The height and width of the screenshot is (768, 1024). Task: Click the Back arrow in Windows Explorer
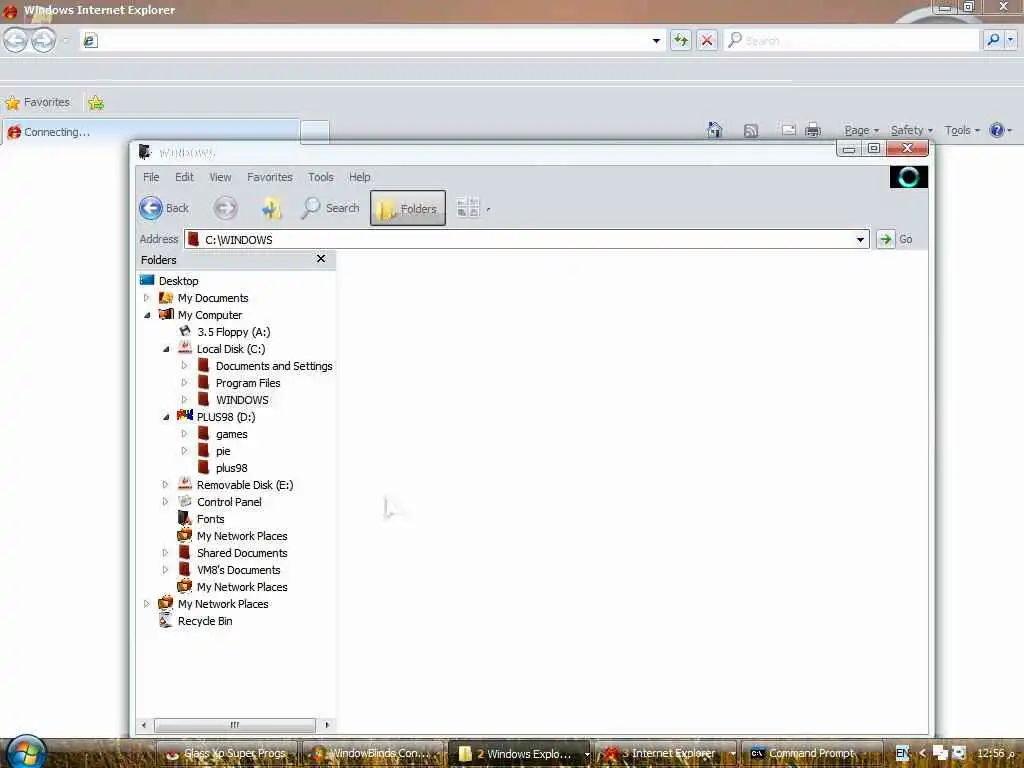tap(152, 208)
